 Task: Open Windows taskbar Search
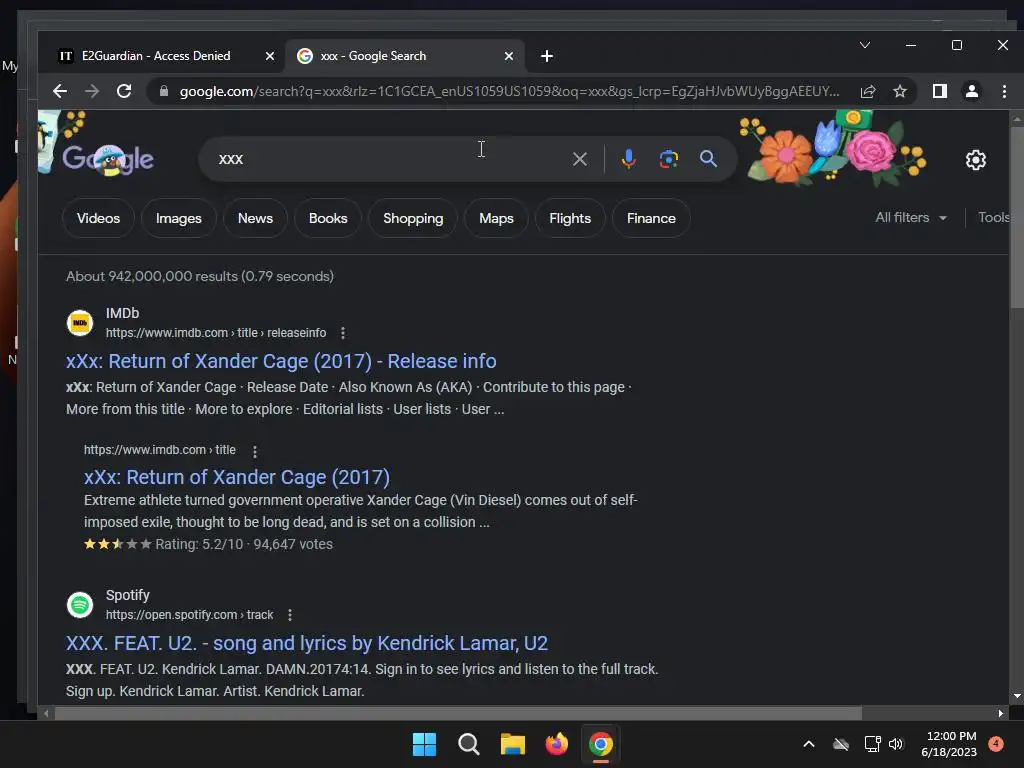(x=468, y=744)
